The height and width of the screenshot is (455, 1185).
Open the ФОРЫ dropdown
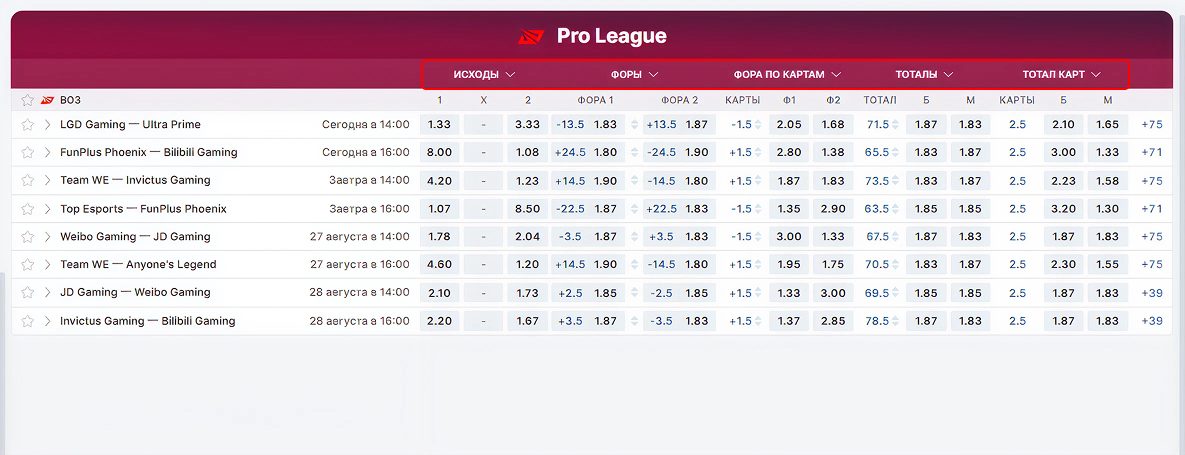tap(635, 75)
